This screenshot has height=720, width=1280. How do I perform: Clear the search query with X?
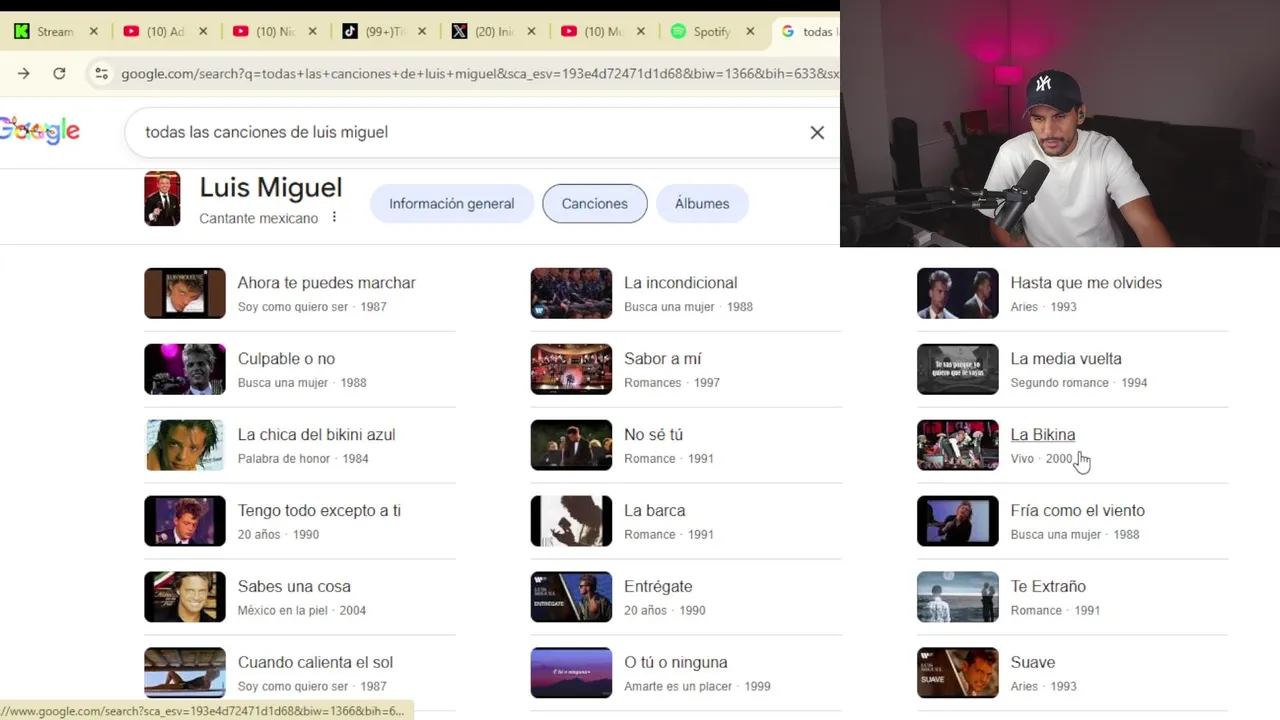point(817,132)
